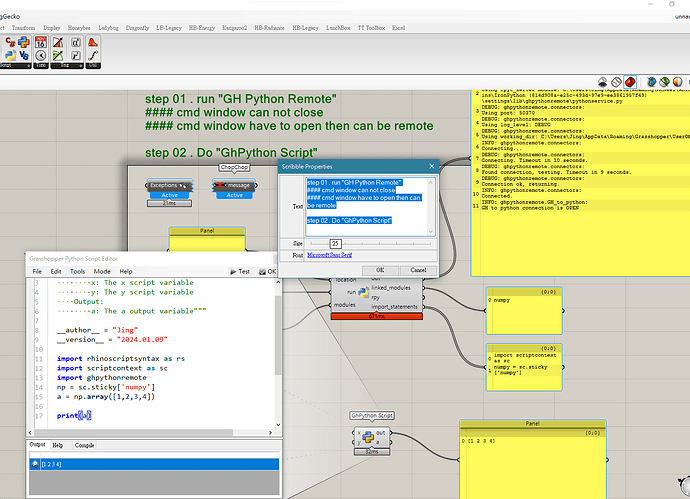Open the Mode menu in script editor
Image resolution: width=690 pixels, height=499 pixels.
tap(103, 271)
